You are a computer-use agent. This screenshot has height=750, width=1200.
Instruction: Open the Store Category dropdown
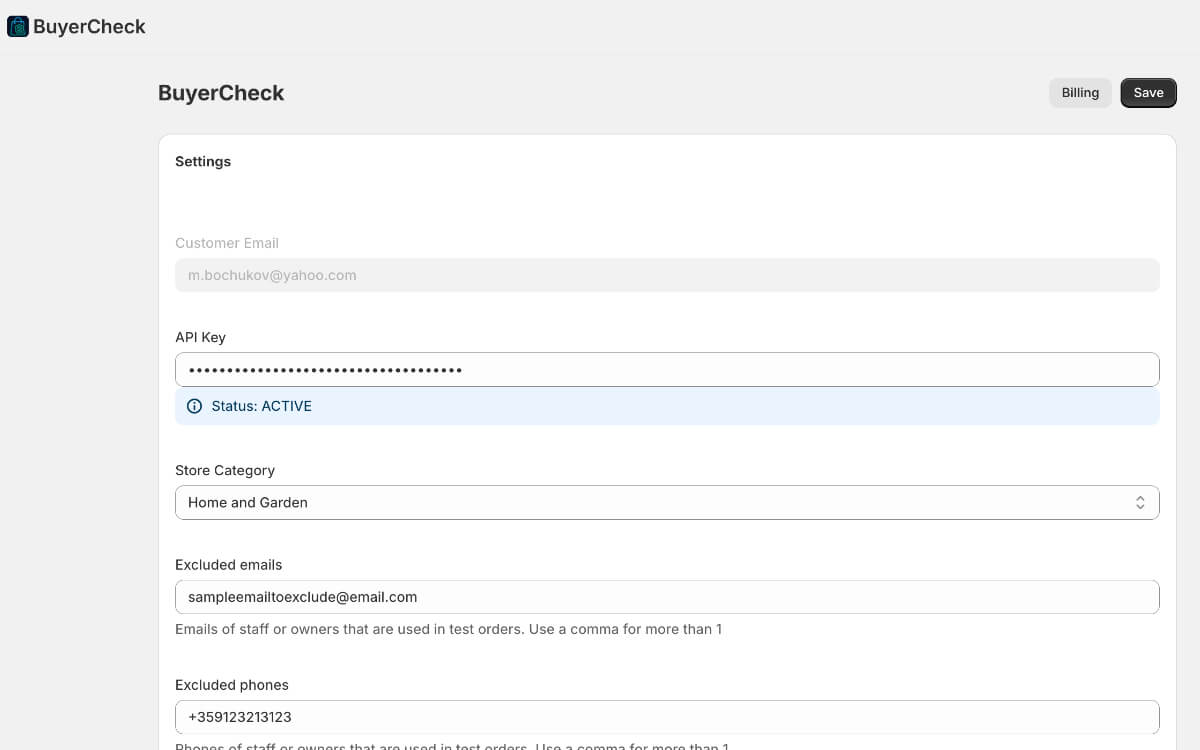pyautogui.click(x=667, y=503)
